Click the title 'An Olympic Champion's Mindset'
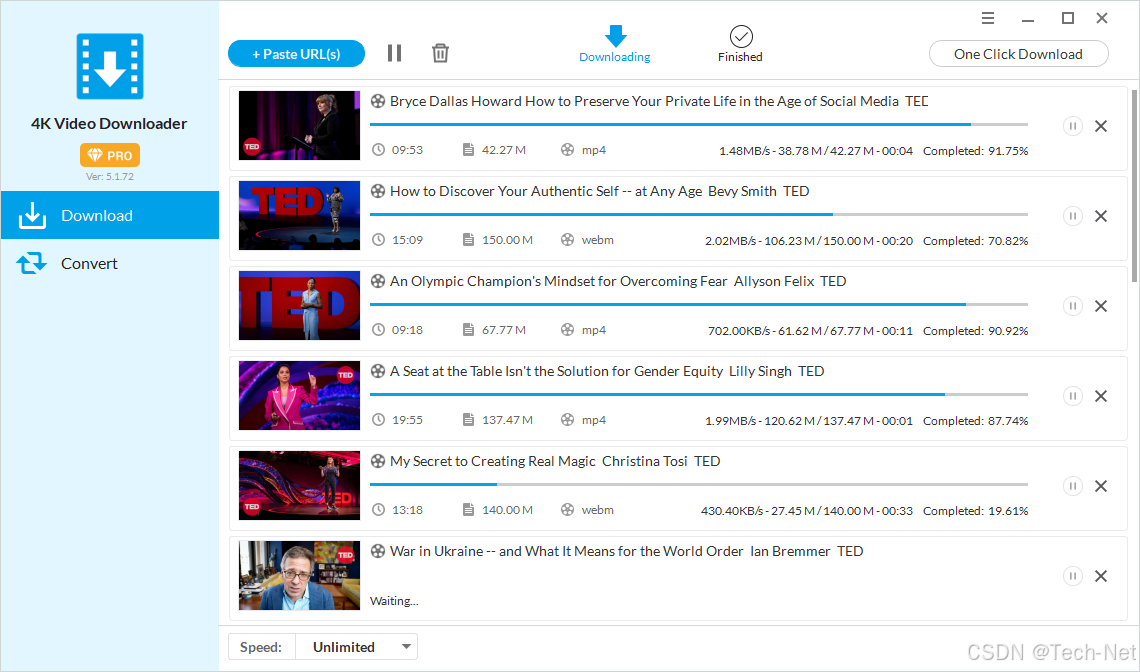 coord(617,281)
